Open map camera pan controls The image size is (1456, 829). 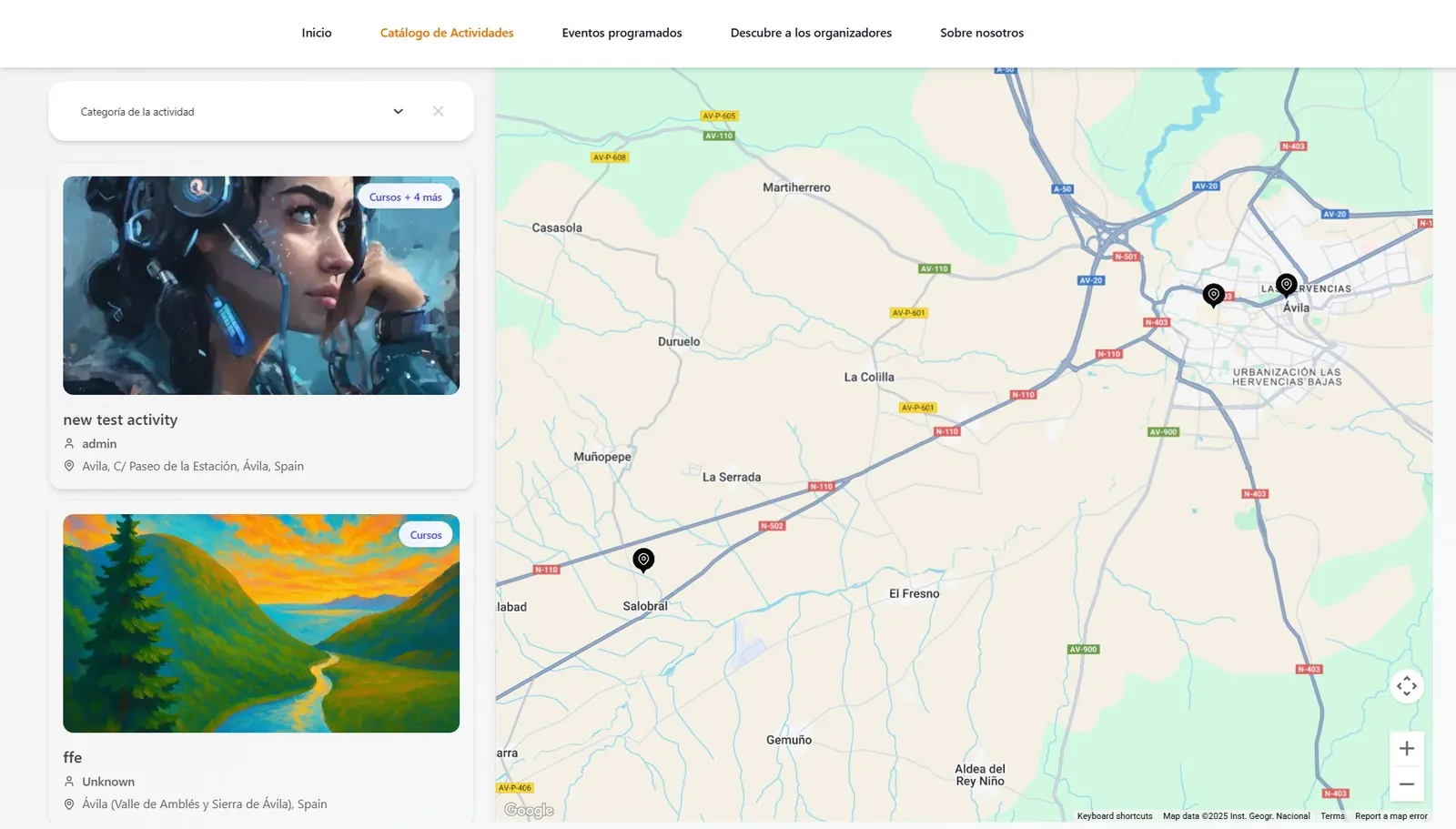point(1407,686)
